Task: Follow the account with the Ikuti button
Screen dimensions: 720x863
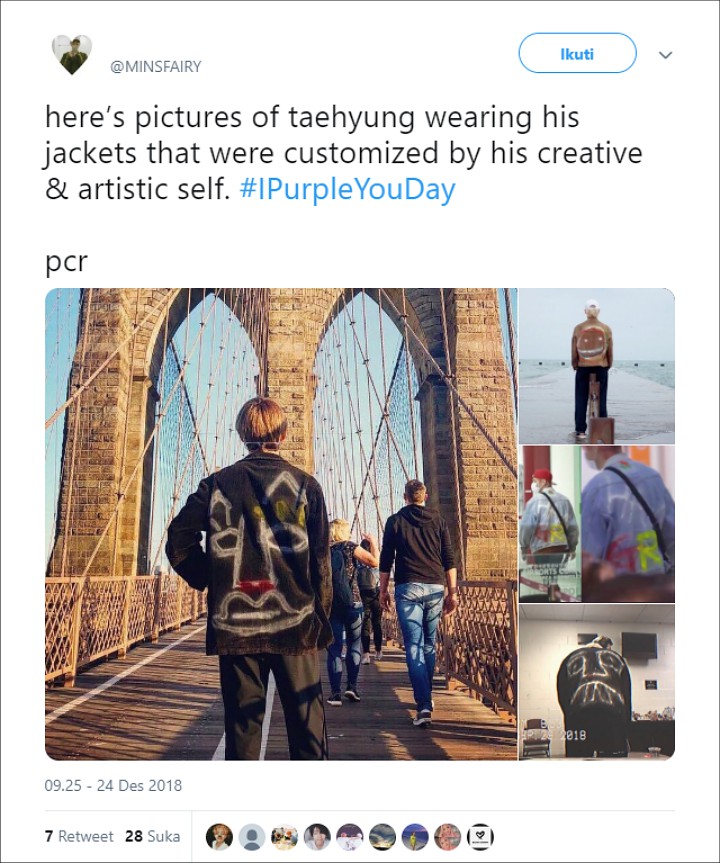Action: (577, 53)
